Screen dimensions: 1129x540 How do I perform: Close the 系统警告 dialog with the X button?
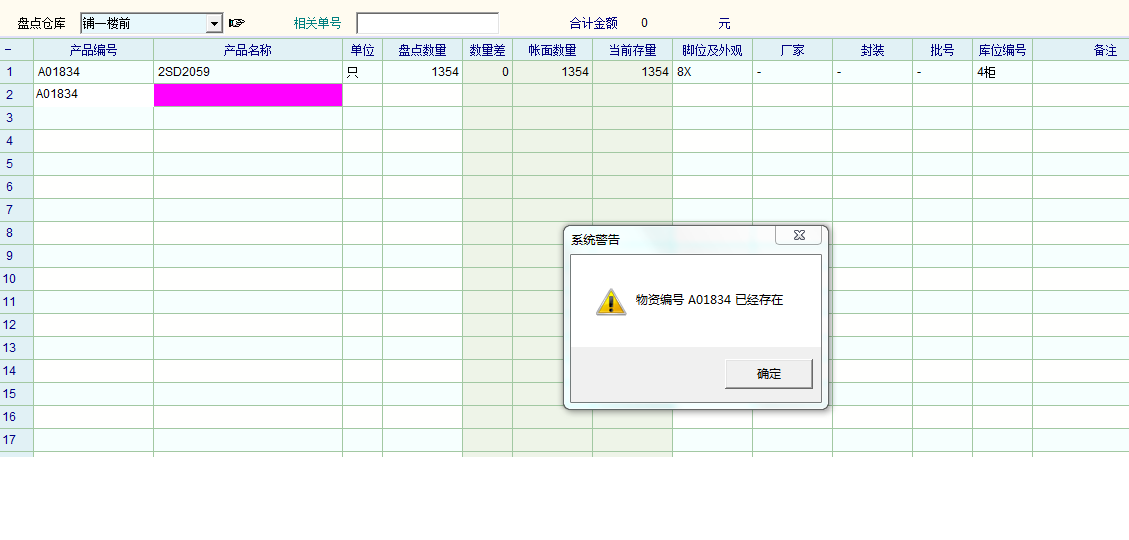[x=799, y=235]
